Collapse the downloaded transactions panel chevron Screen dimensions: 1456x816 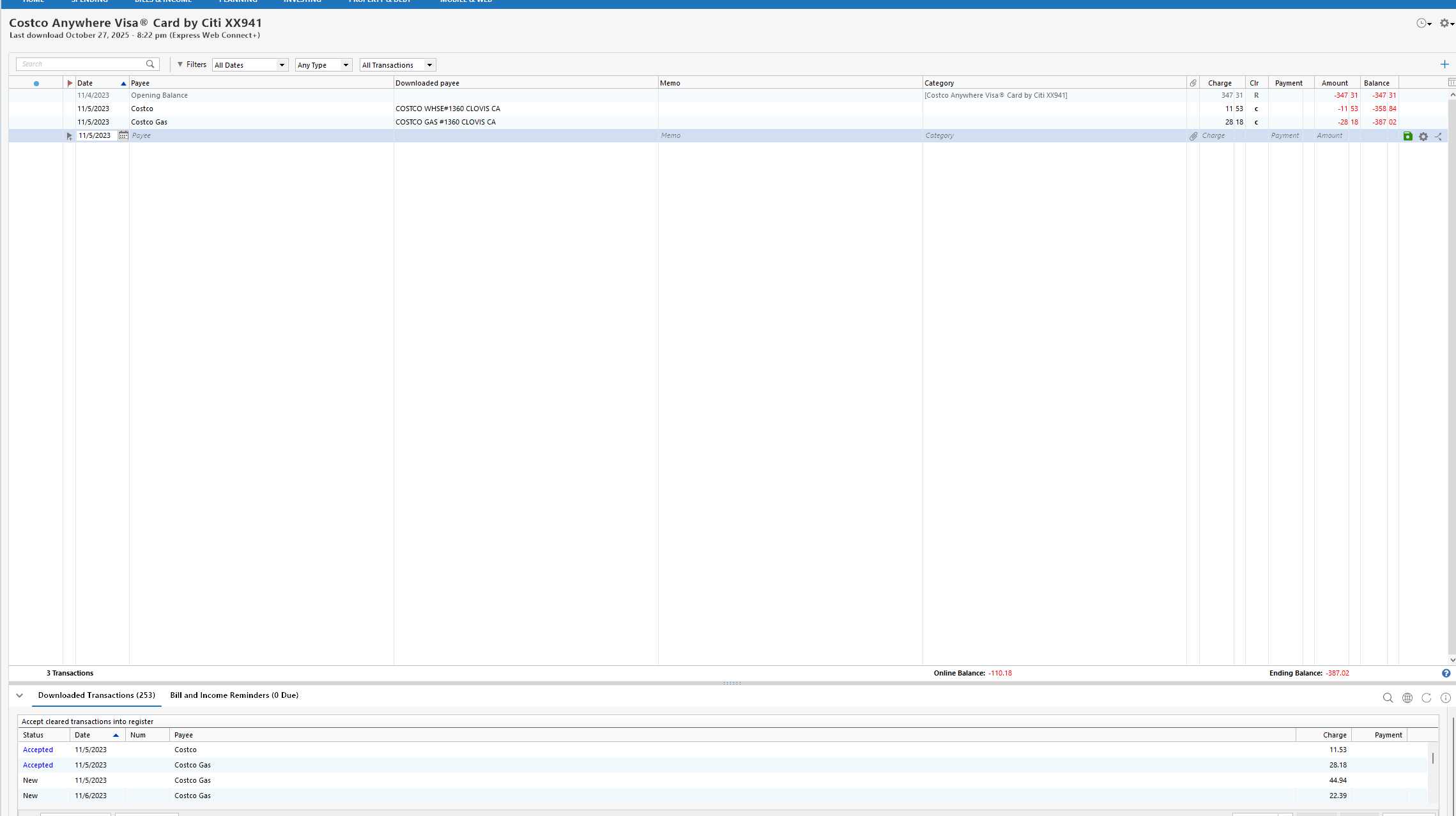pos(19,695)
